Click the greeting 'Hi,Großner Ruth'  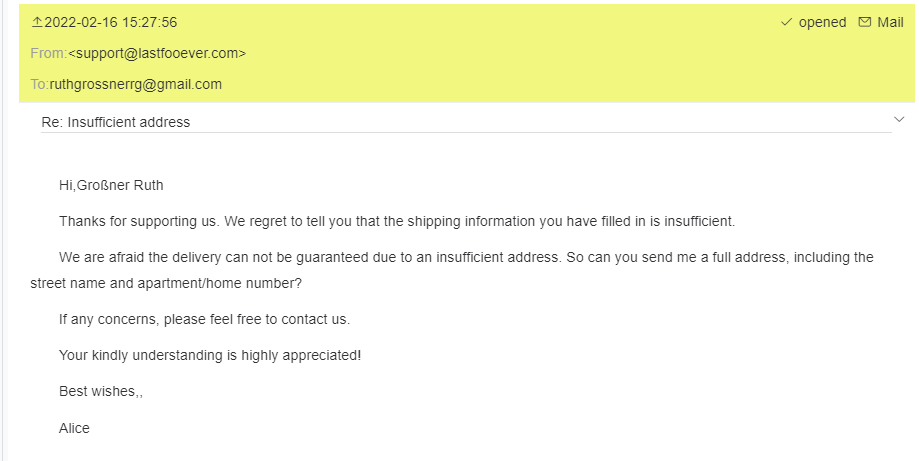point(111,185)
